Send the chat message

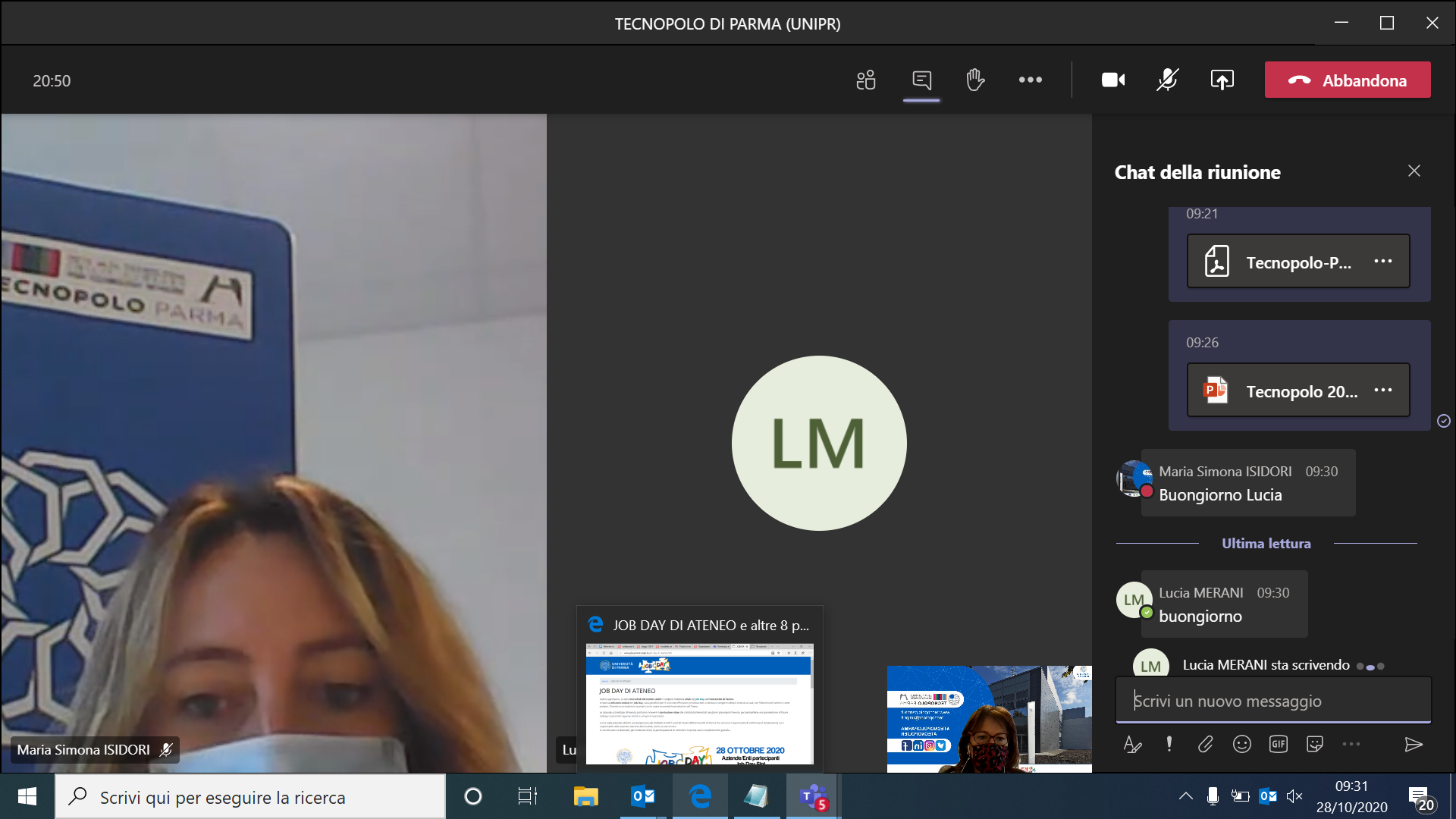point(1414,745)
